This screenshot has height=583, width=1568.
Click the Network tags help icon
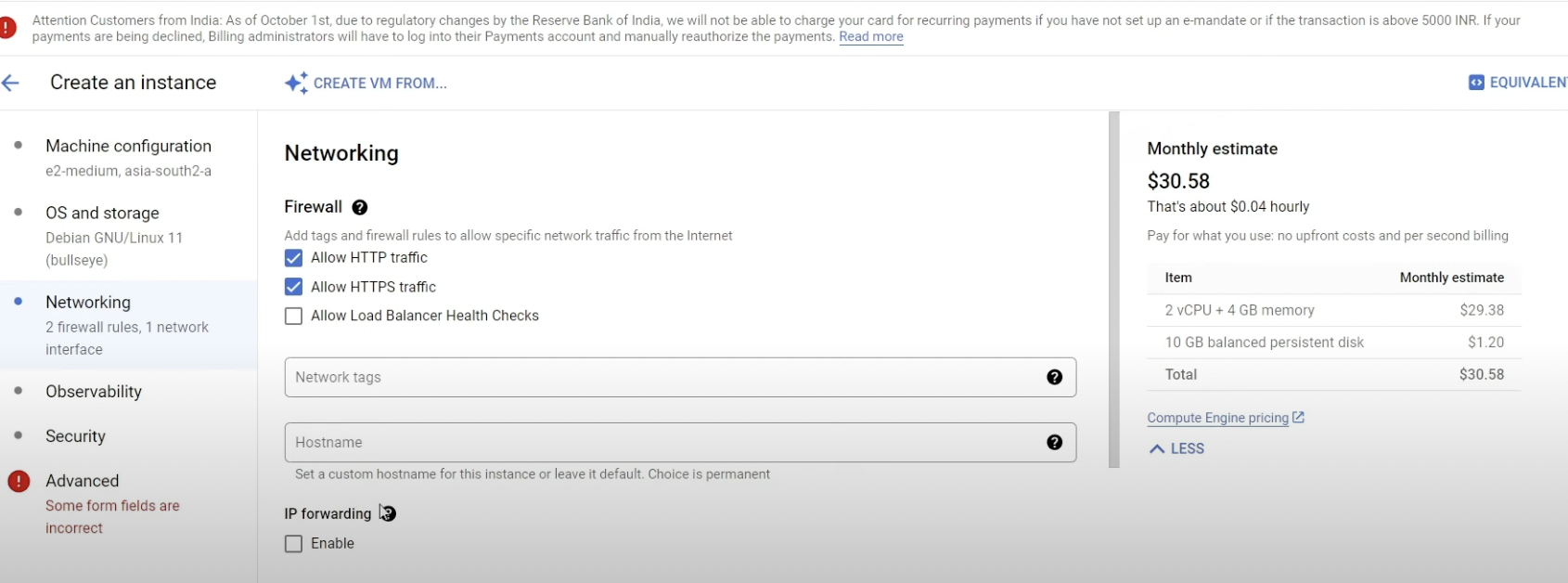[x=1054, y=377]
